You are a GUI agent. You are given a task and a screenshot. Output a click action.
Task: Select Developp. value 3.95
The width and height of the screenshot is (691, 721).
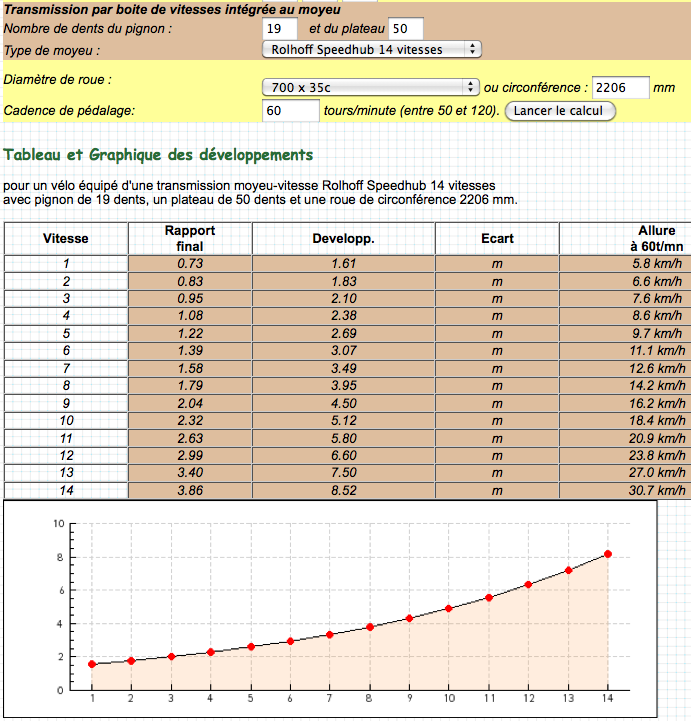[x=343, y=386]
